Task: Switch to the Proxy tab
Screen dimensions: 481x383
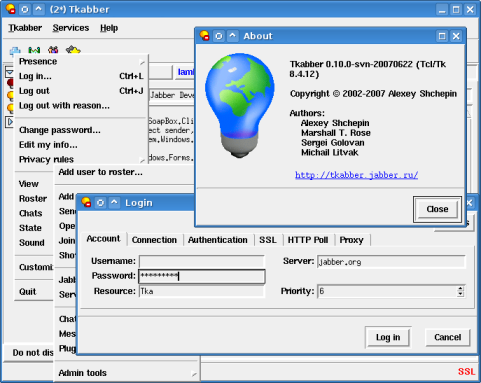Action: click(x=351, y=240)
